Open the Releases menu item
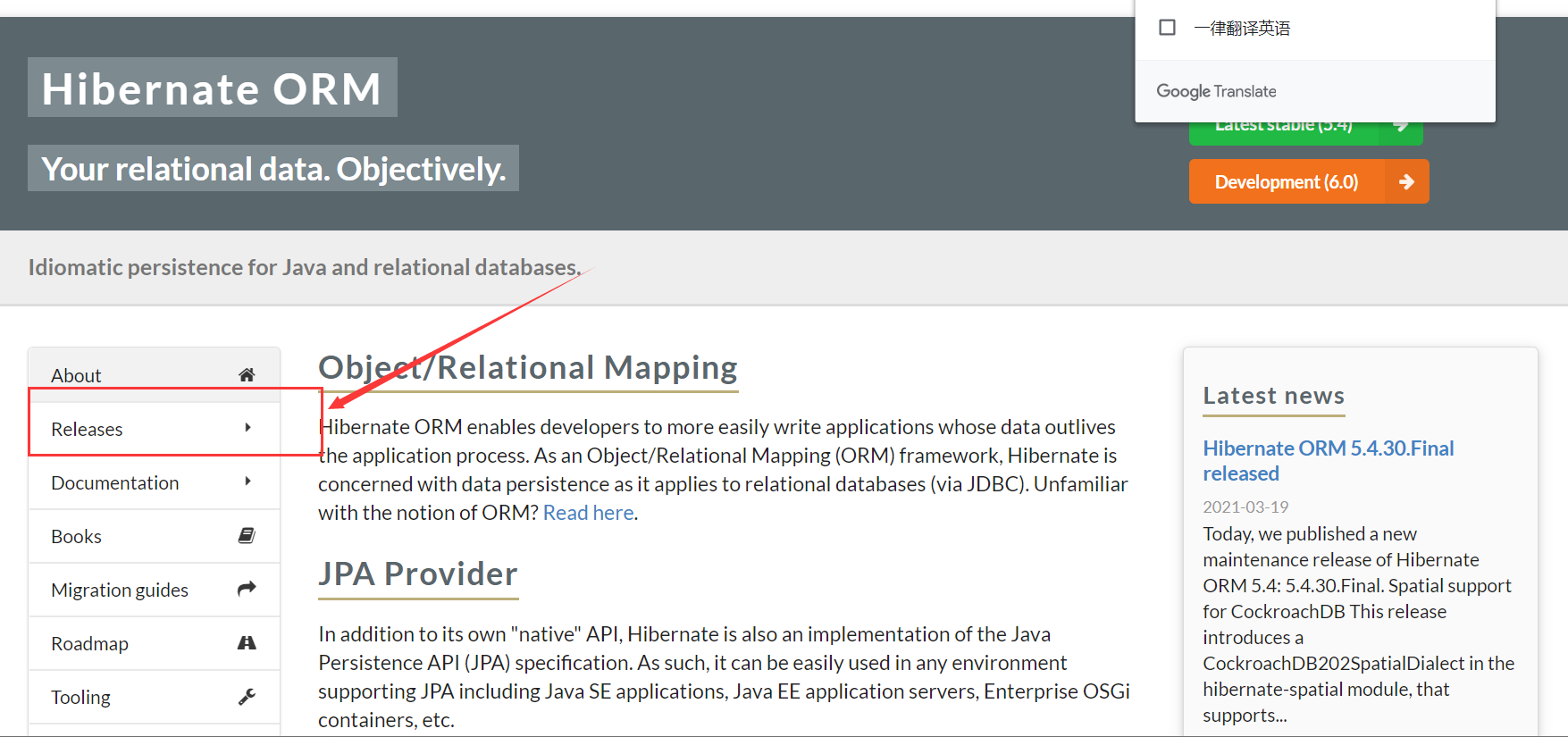Image resolution: width=1568 pixels, height=737 pixels. pos(155,429)
